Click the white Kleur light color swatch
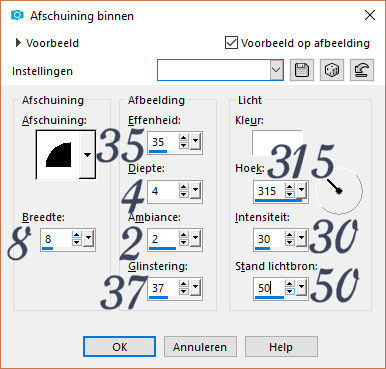 (x=277, y=143)
